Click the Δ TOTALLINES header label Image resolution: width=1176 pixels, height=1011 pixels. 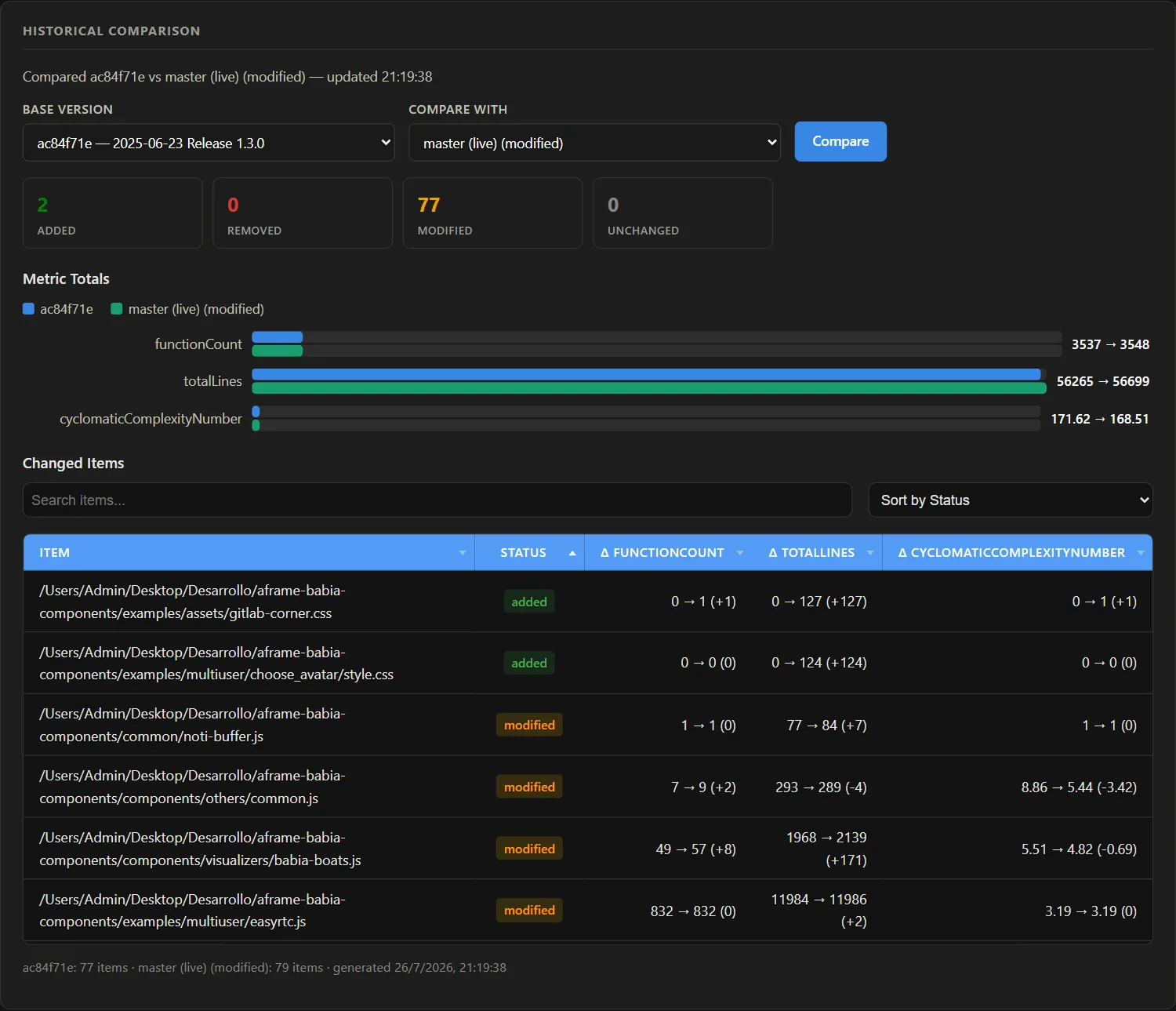pos(811,553)
